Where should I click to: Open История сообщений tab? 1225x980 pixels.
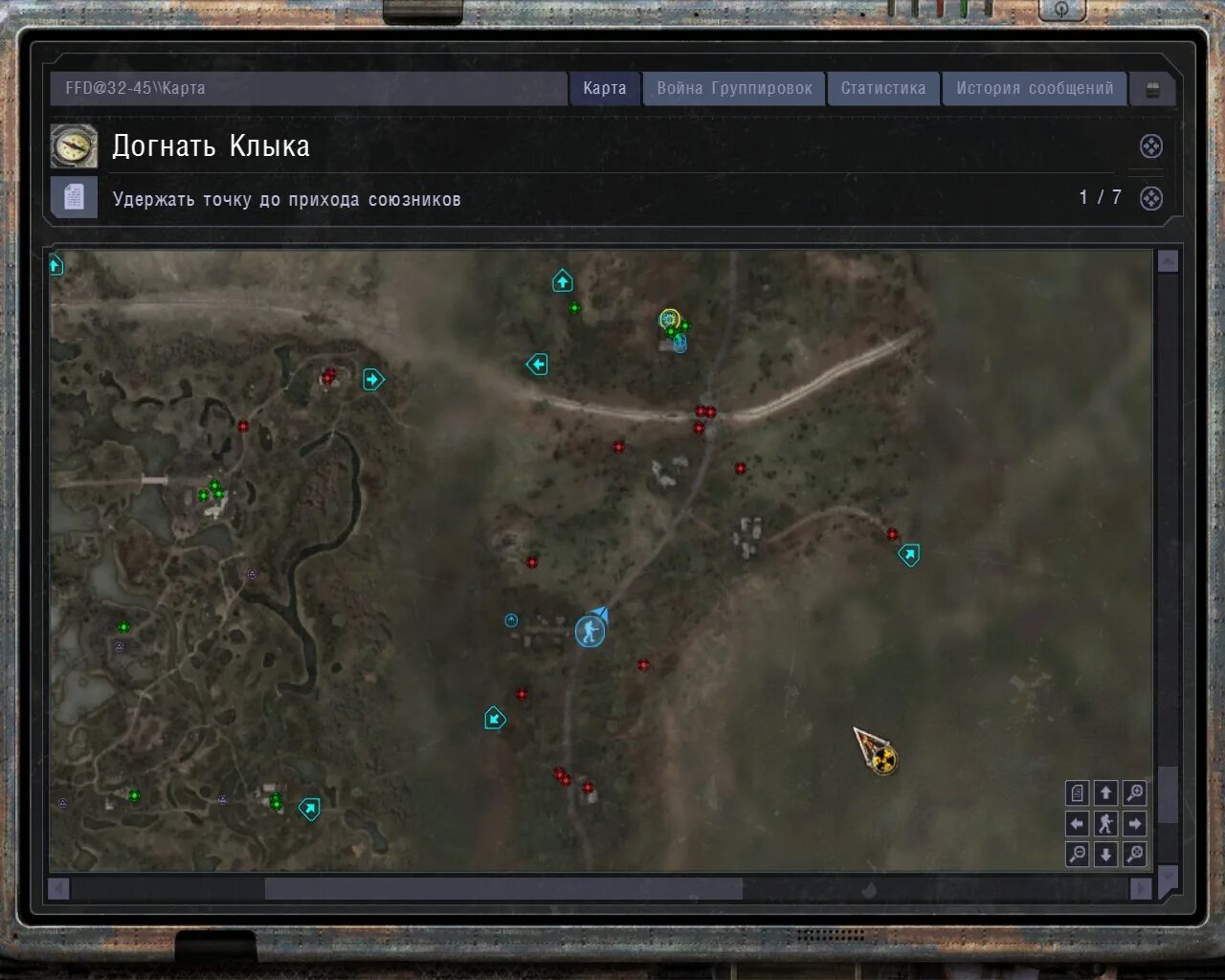(x=1035, y=88)
